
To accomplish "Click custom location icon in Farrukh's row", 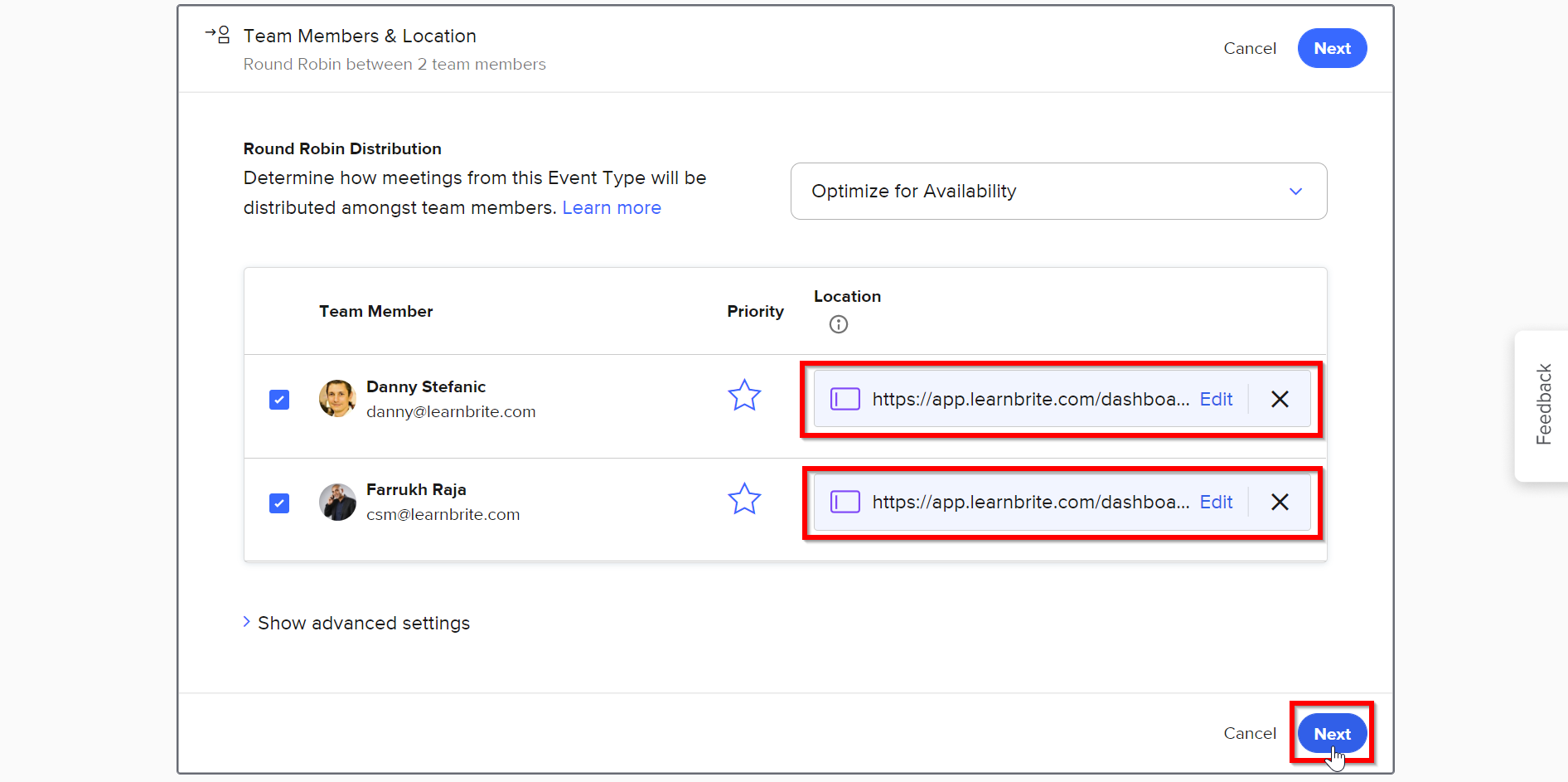I will point(845,503).
